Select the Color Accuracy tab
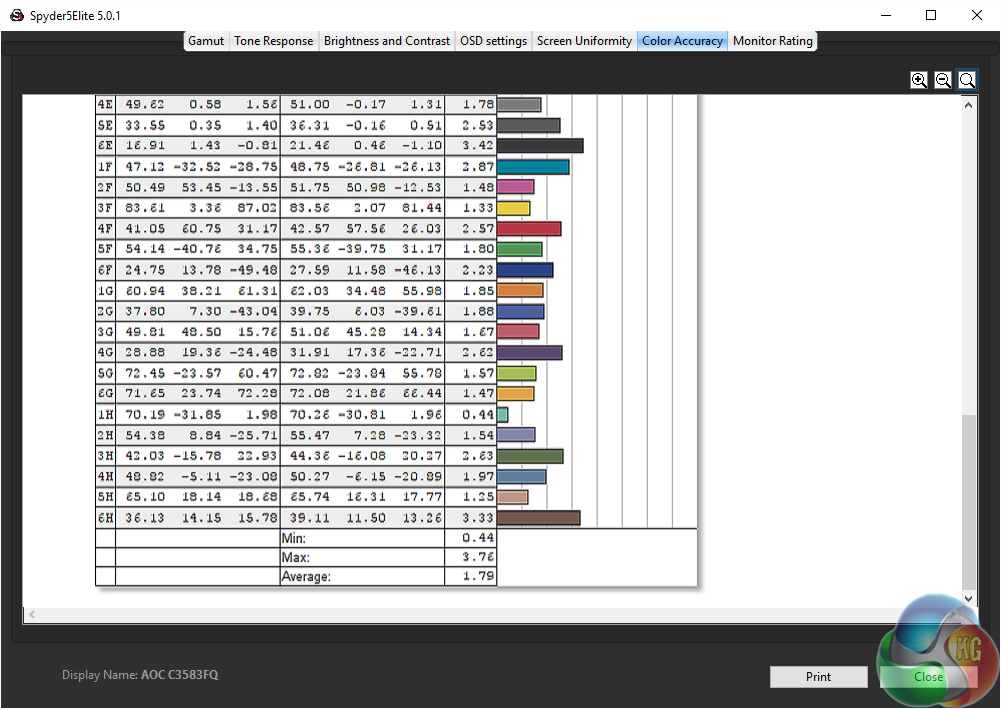 click(x=683, y=41)
